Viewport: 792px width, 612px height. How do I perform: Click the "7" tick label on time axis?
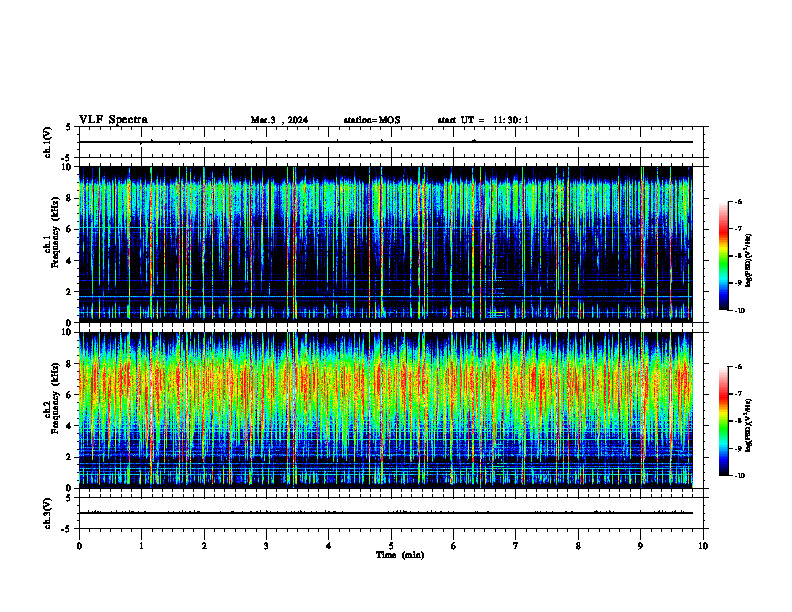(x=516, y=546)
